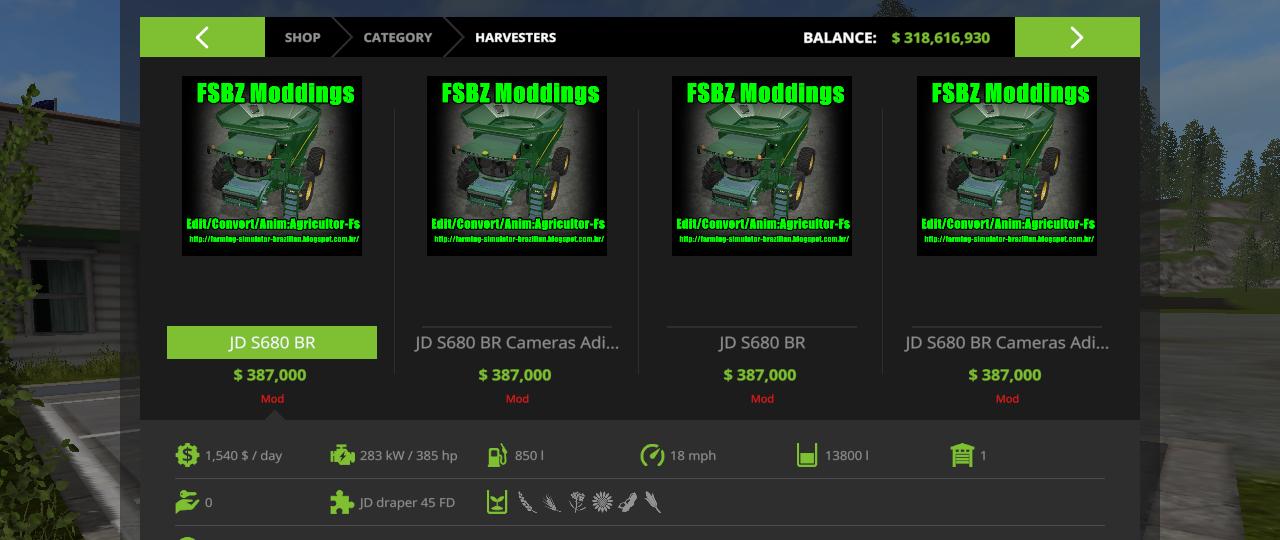Click the fourth FSBZ Moddings harvester thumbnail
Screen dimensions: 1280x540
(x=1007, y=166)
